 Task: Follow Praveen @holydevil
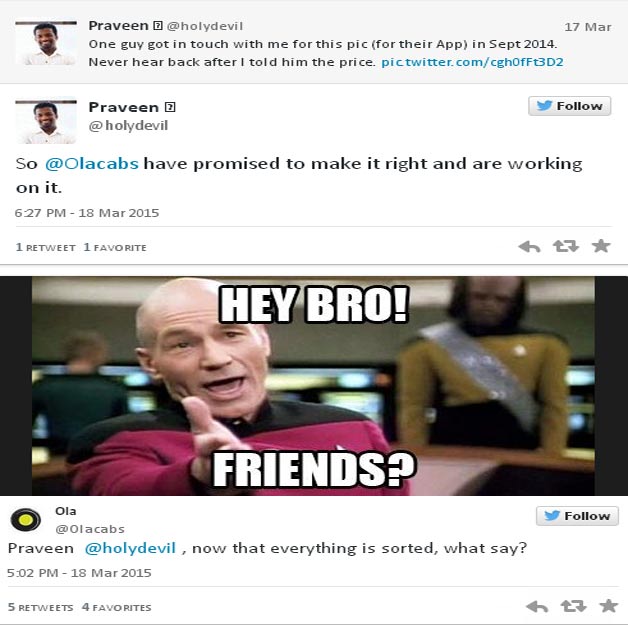[x=570, y=106]
